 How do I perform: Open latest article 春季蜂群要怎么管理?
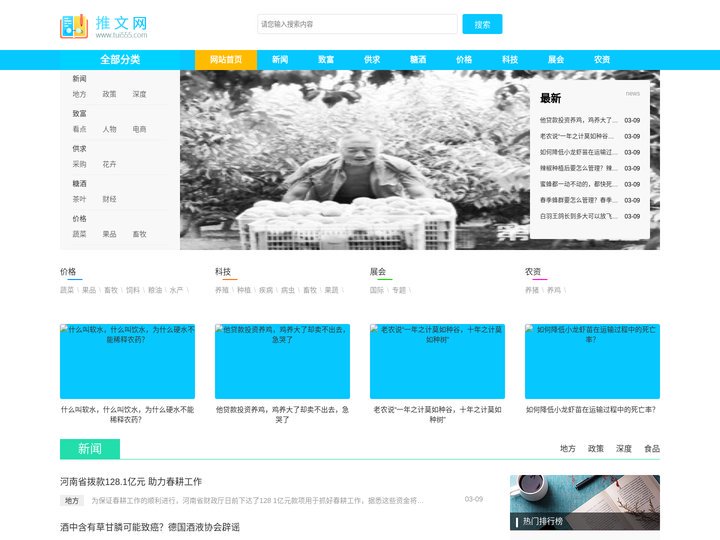[x=579, y=200]
